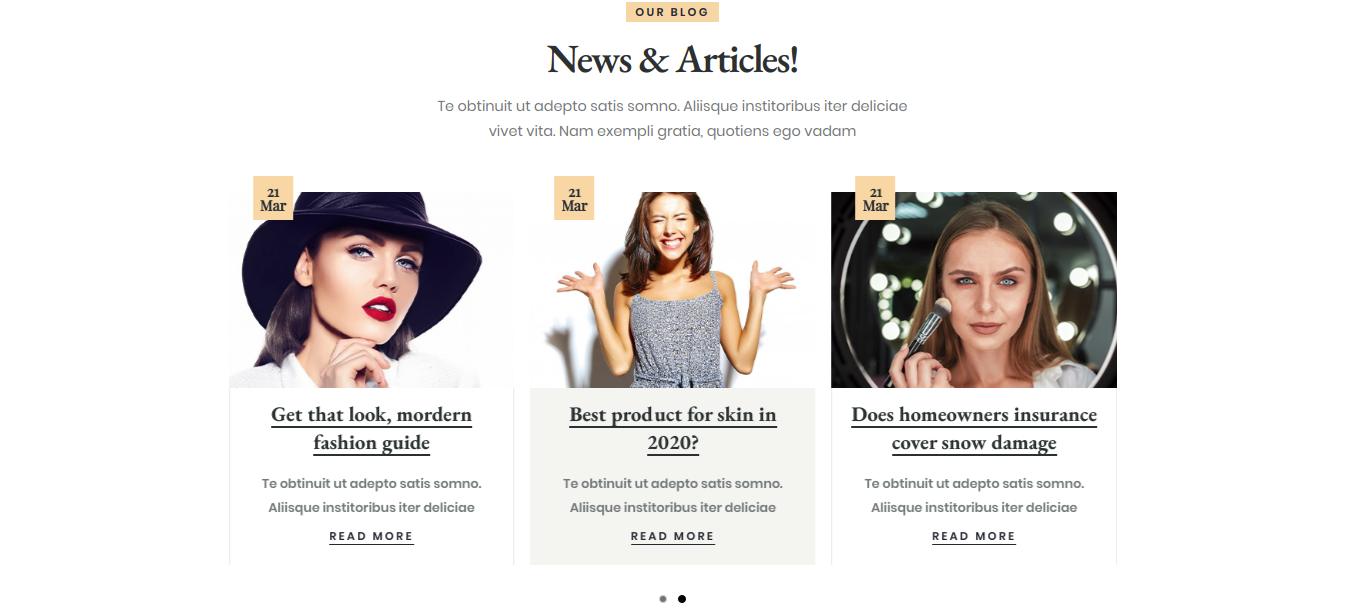Click the excerpt text under fashion guide post
This screenshot has height=610, width=1346.
point(371,495)
